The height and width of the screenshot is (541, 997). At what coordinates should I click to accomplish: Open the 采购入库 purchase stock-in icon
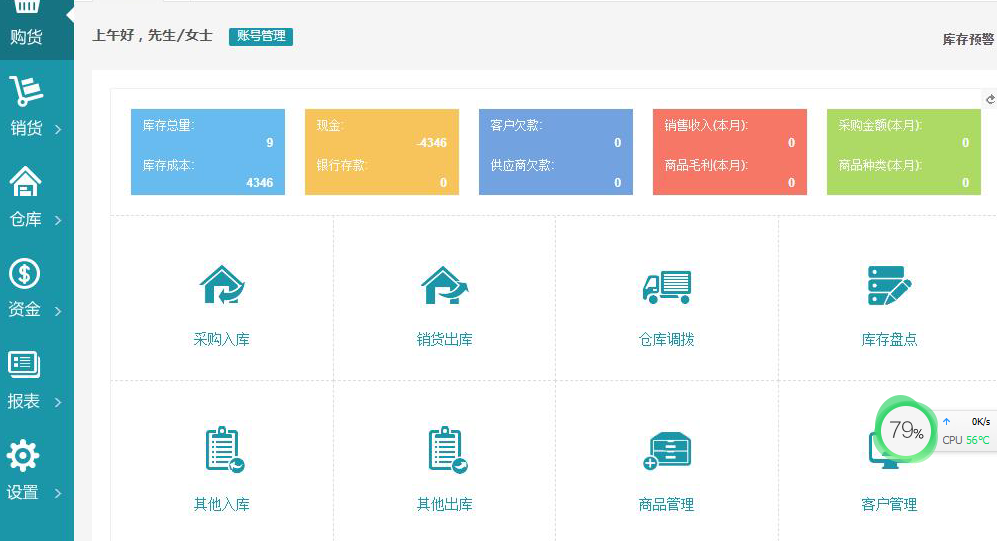coord(222,285)
